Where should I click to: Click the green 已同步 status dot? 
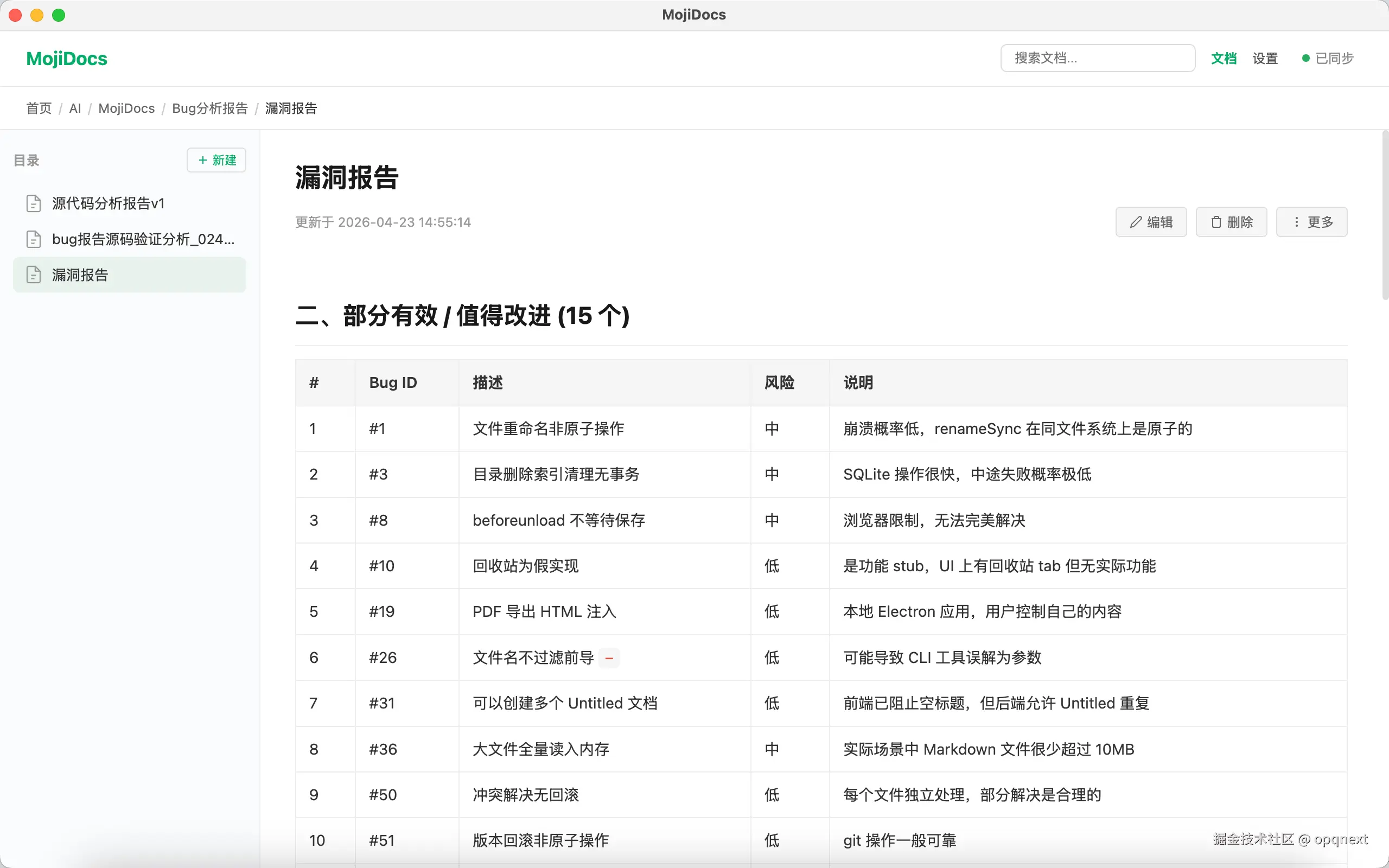click(1306, 58)
